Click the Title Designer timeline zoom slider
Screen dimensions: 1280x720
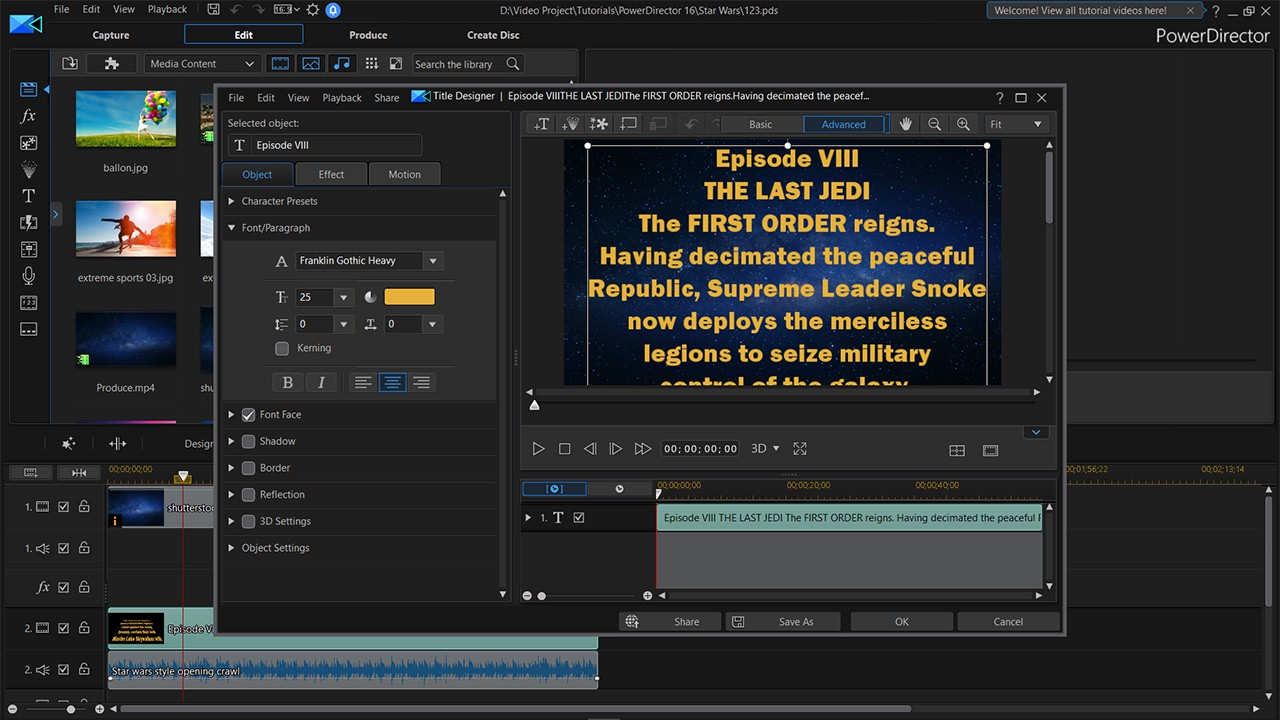542,596
